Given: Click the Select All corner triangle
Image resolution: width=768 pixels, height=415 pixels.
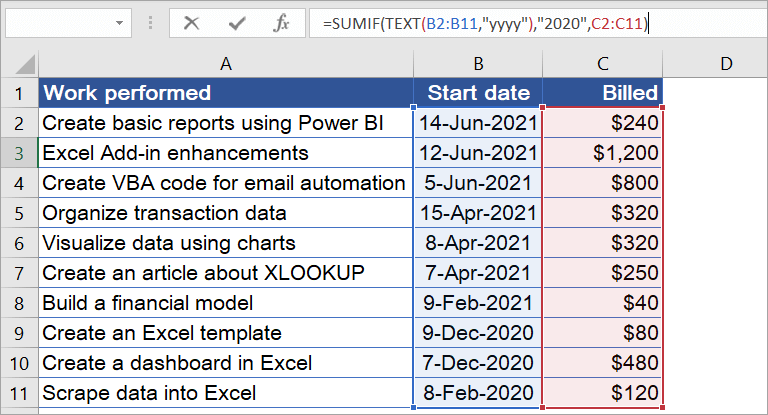Looking at the screenshot, I should 22,65.
